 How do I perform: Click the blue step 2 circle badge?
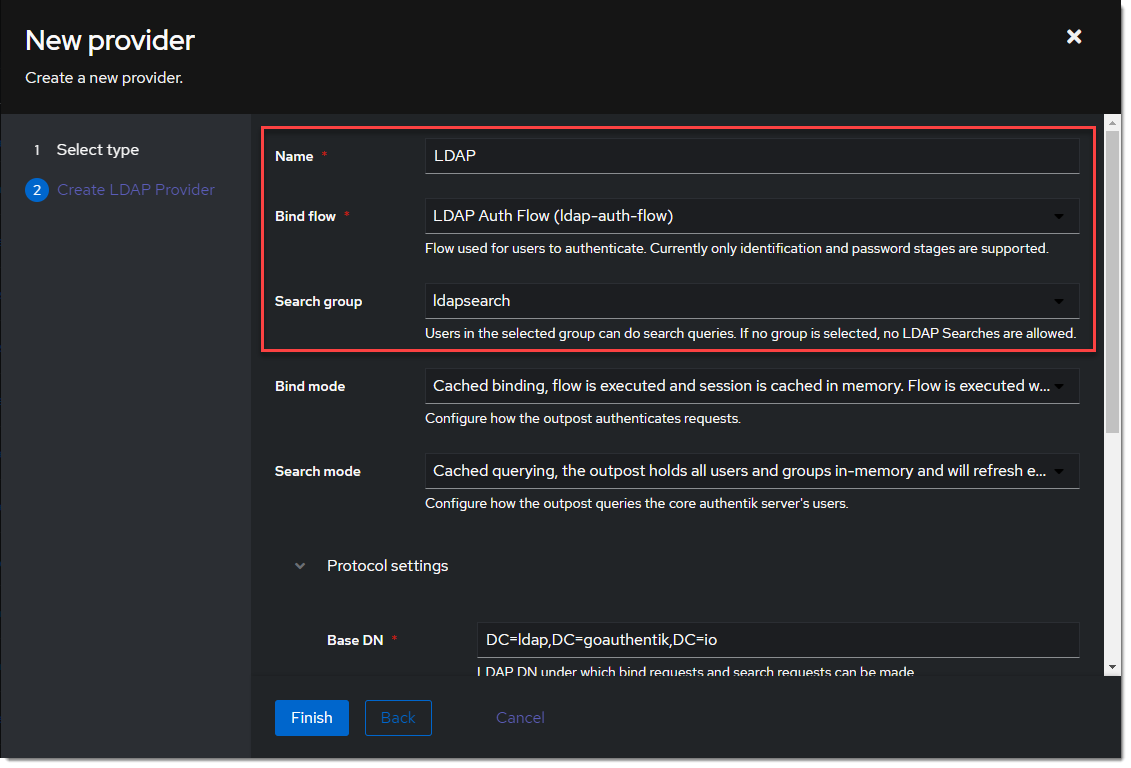coord(37,190)
